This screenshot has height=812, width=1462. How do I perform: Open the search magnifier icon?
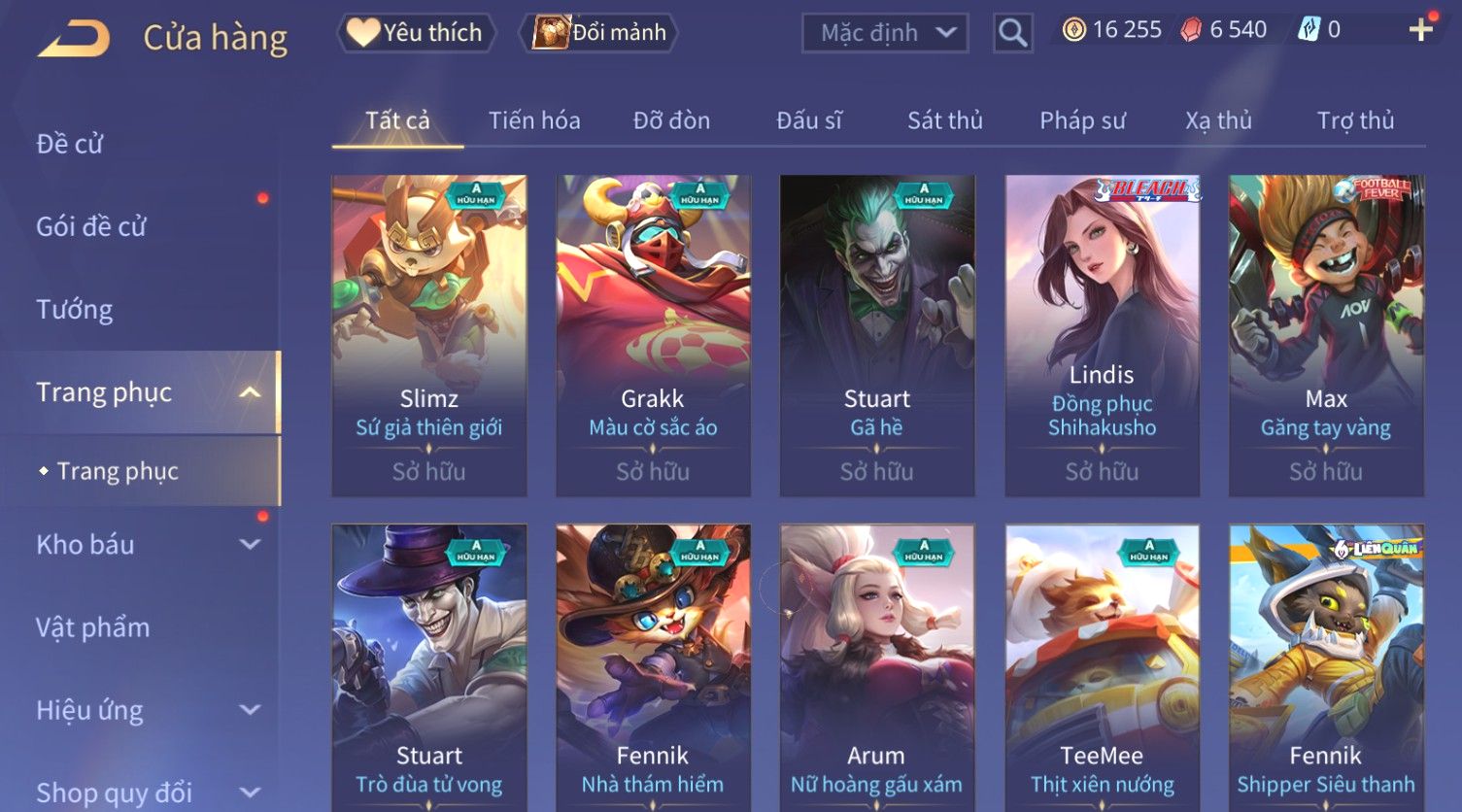point(1012,33)
